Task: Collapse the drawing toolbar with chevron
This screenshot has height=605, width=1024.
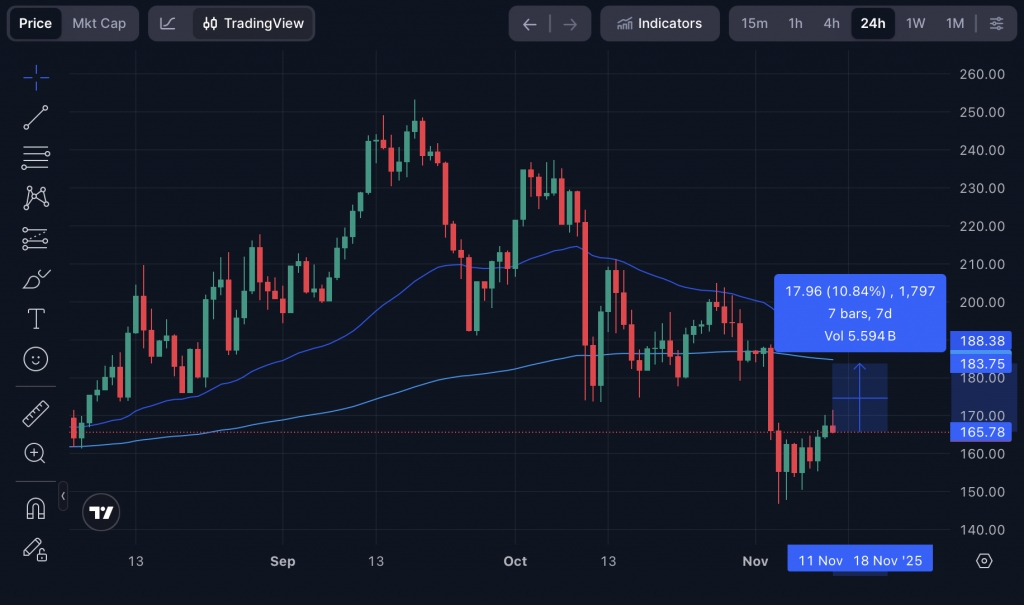Action: [63, 495]
